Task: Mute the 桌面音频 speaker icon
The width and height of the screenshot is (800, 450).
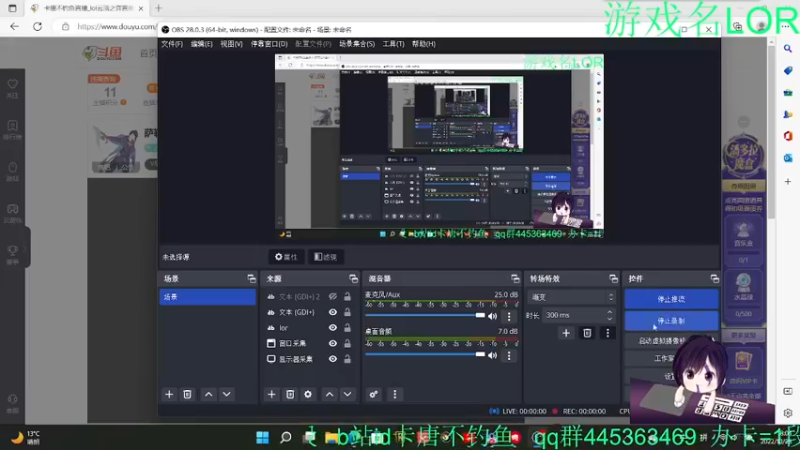Action: click(x=492, y=355)
